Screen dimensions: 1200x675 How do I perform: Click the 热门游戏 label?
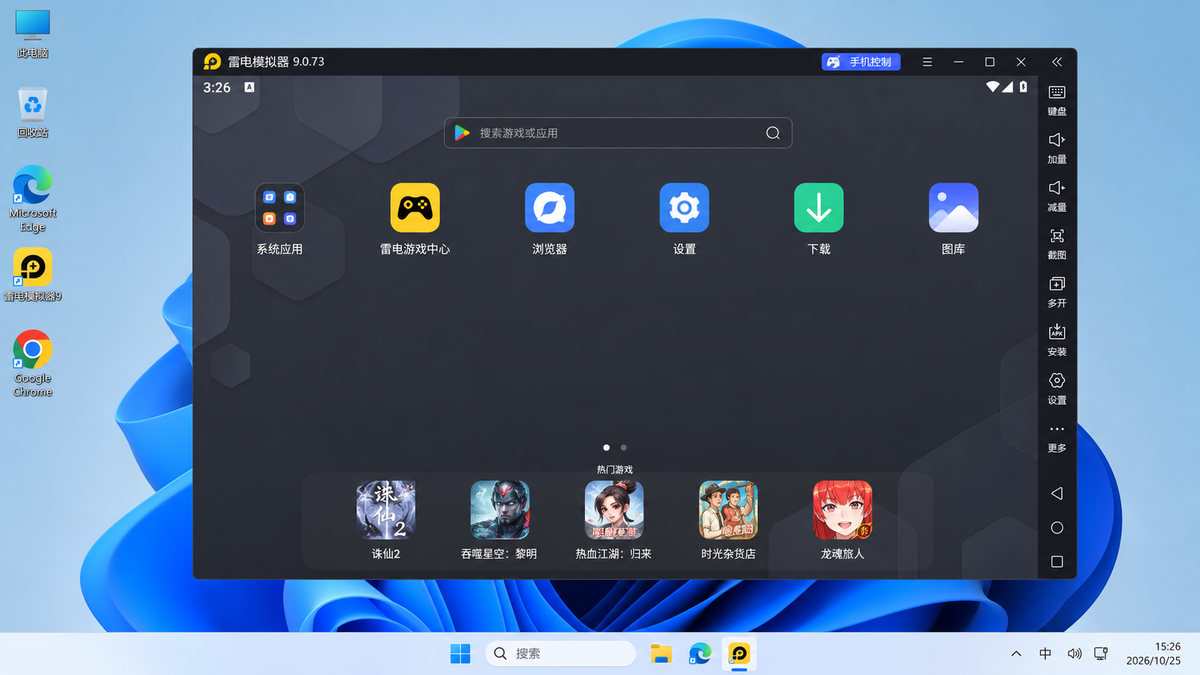pos(614,469)
